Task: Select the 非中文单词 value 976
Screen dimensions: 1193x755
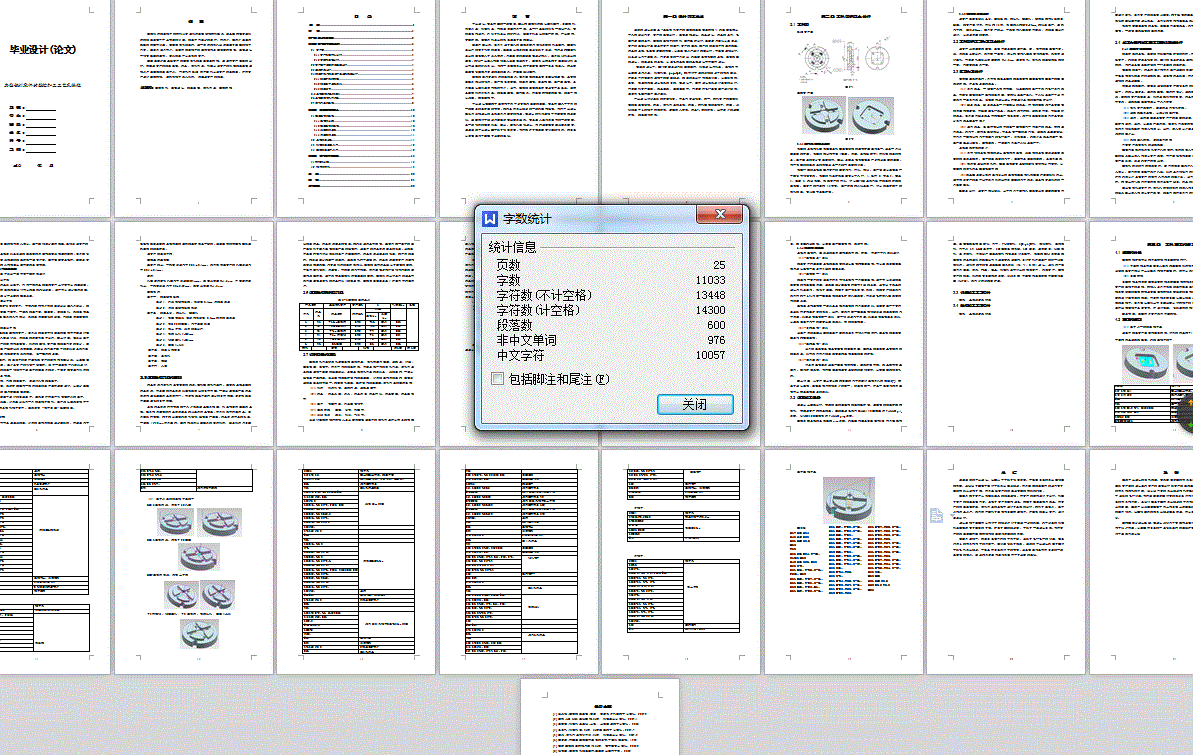Action: coord(716,340)
